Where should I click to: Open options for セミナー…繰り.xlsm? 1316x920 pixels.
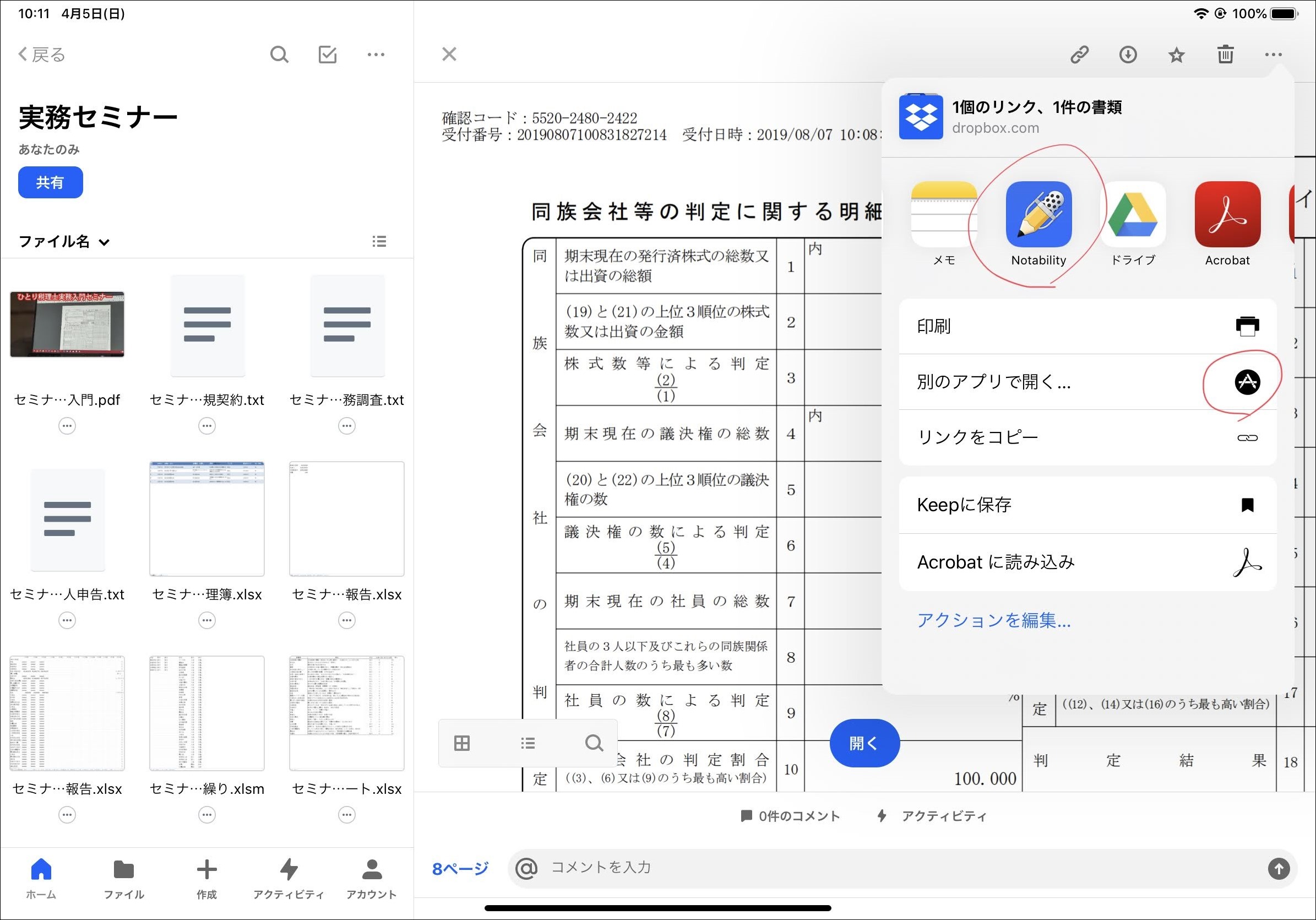(207, 815)
